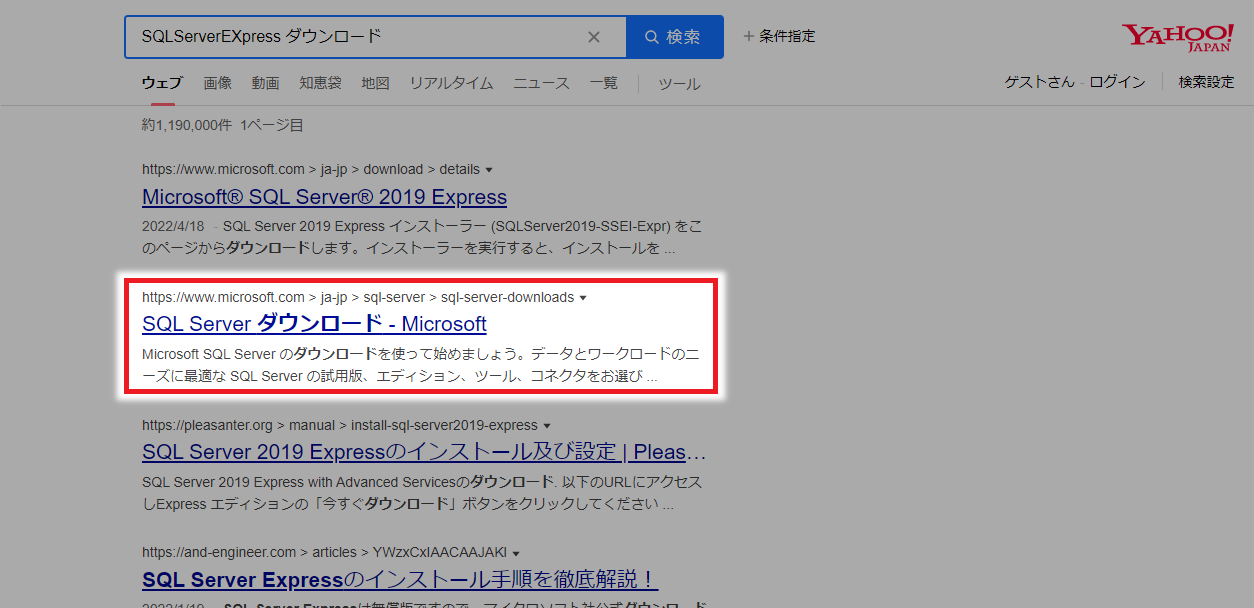Click the blue 検索 search button

click(674, 37)
